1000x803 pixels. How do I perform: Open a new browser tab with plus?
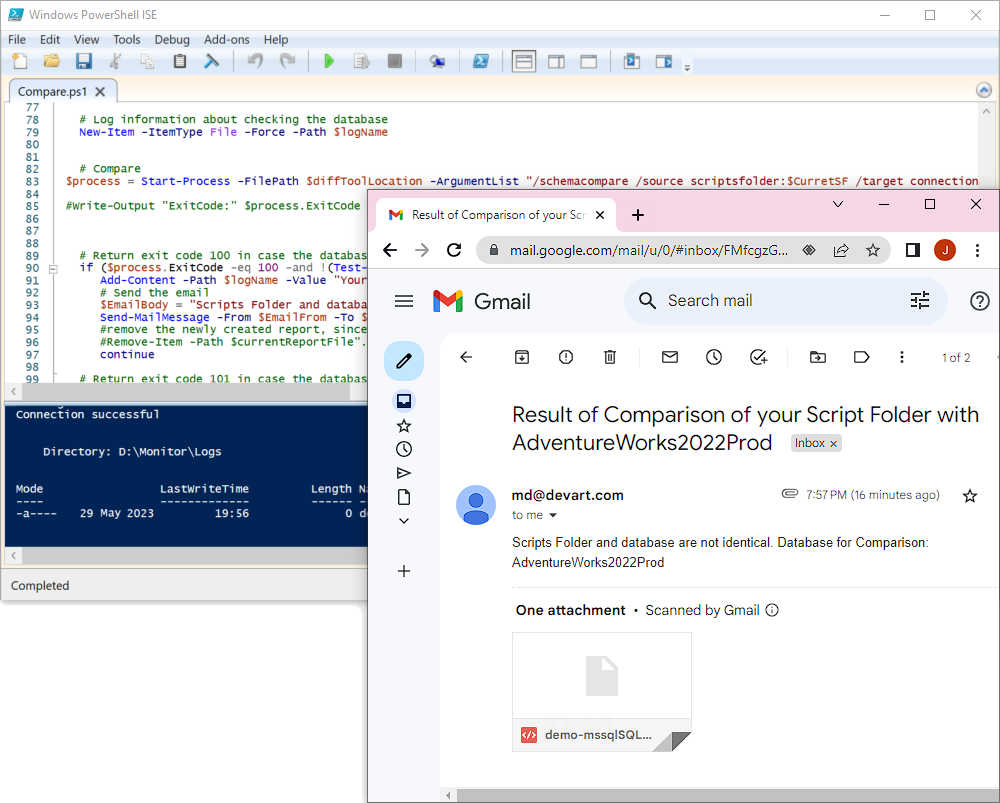(x=638, y=215)
